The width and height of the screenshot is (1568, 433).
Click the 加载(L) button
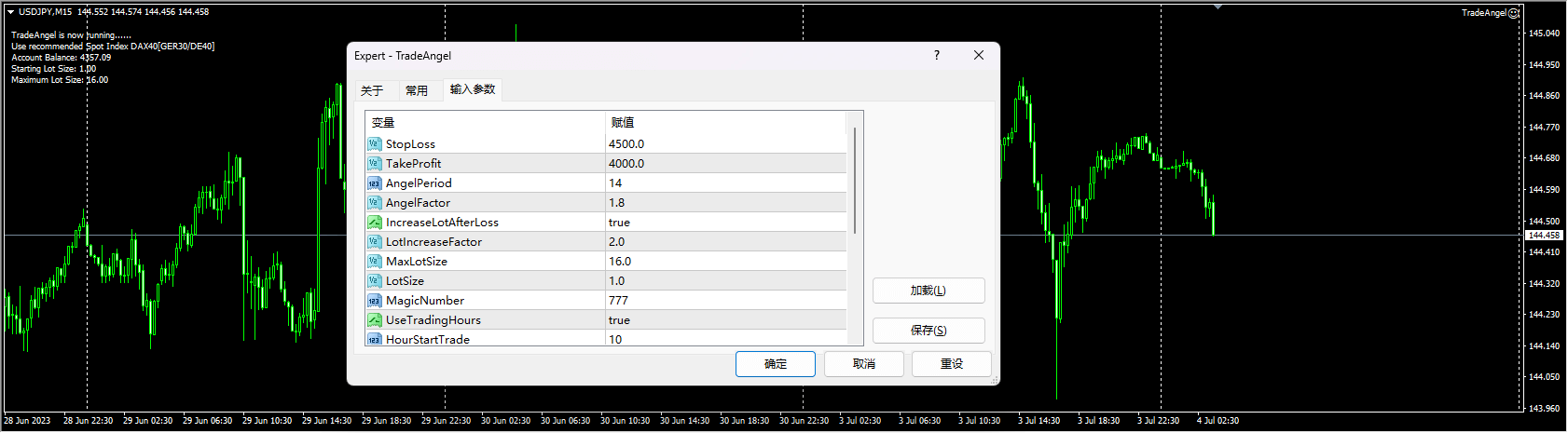(928, 291)
